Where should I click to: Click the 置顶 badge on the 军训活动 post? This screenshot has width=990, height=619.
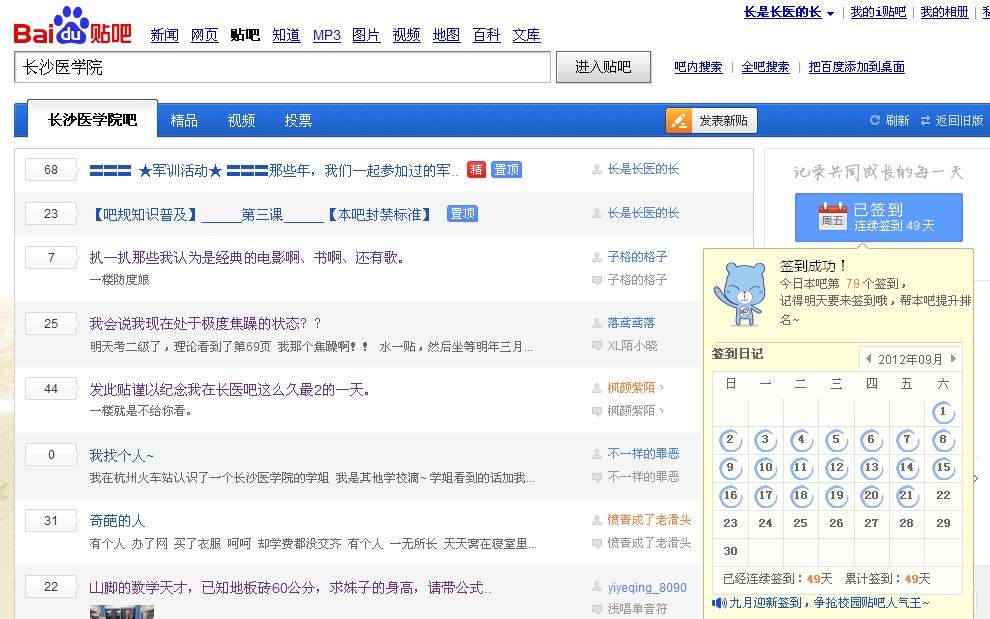506,169
